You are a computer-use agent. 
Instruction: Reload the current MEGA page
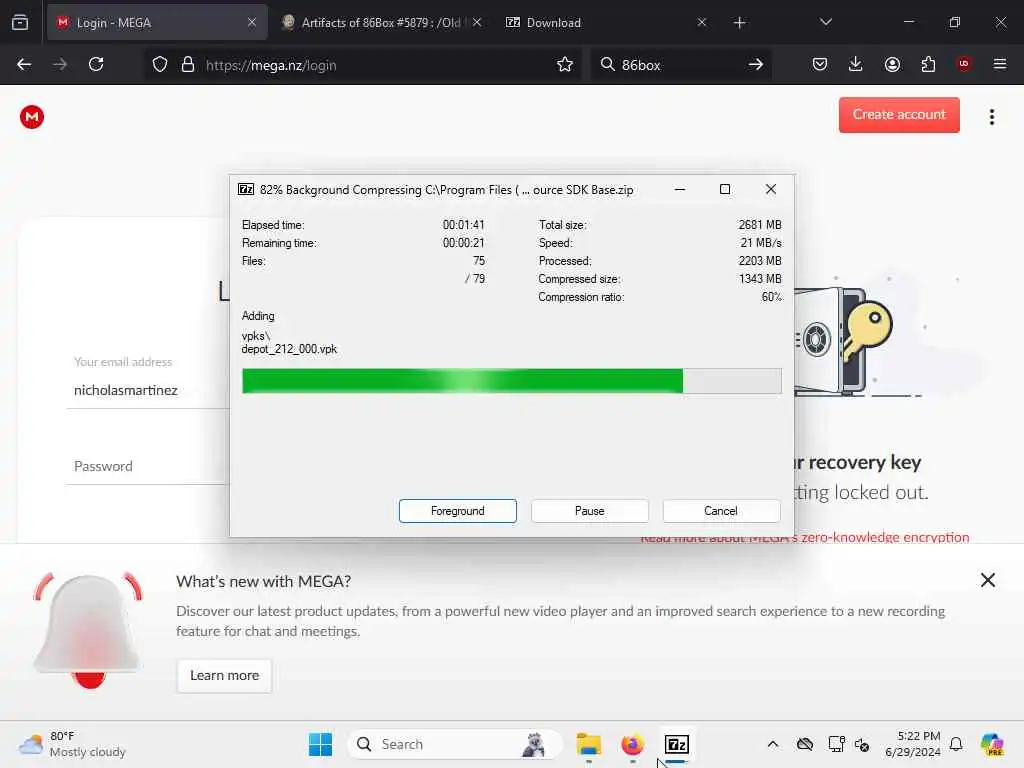[x=96, y=65]
